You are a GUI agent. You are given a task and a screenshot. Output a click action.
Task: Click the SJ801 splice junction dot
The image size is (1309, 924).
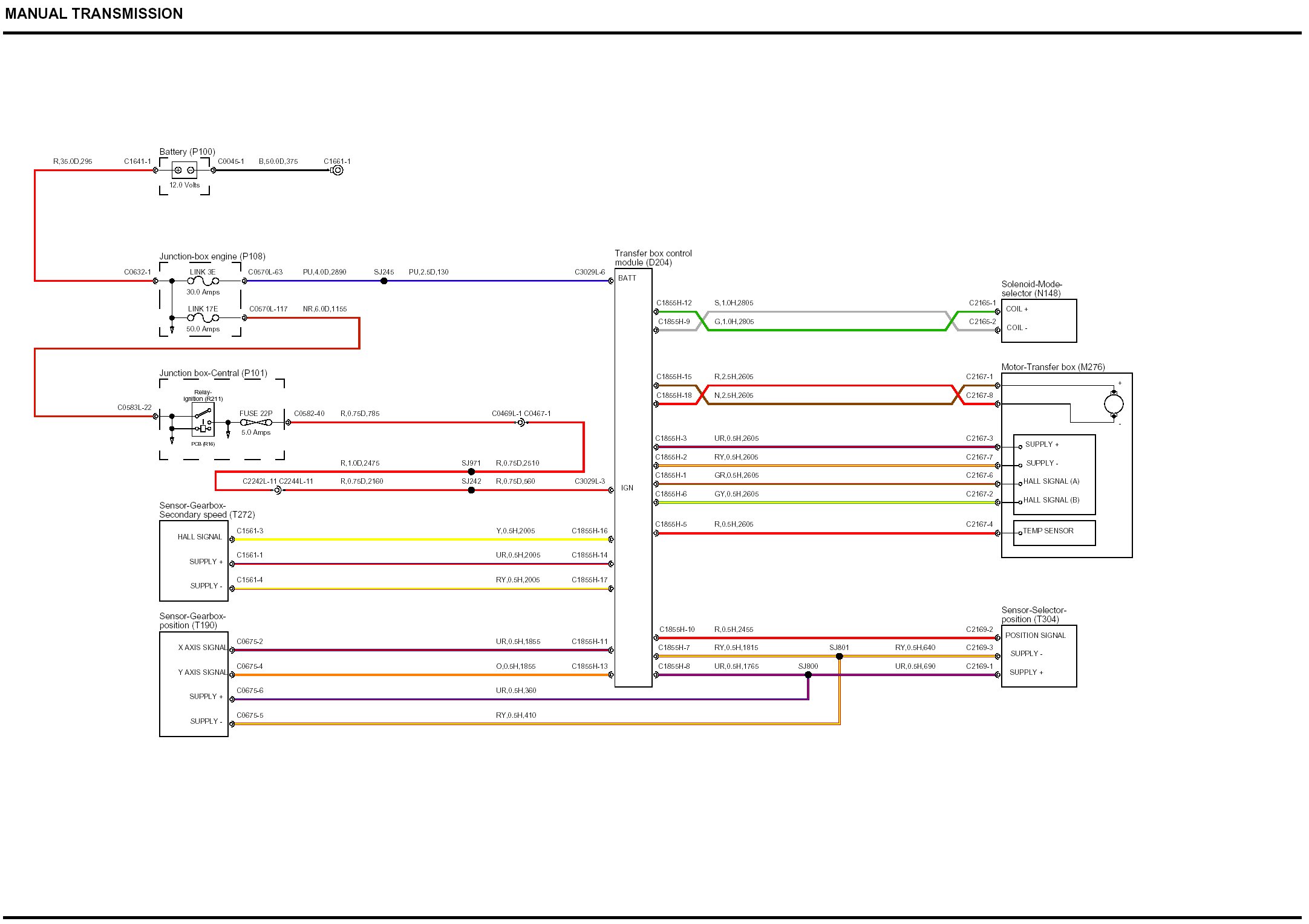(x=839, y=656)
